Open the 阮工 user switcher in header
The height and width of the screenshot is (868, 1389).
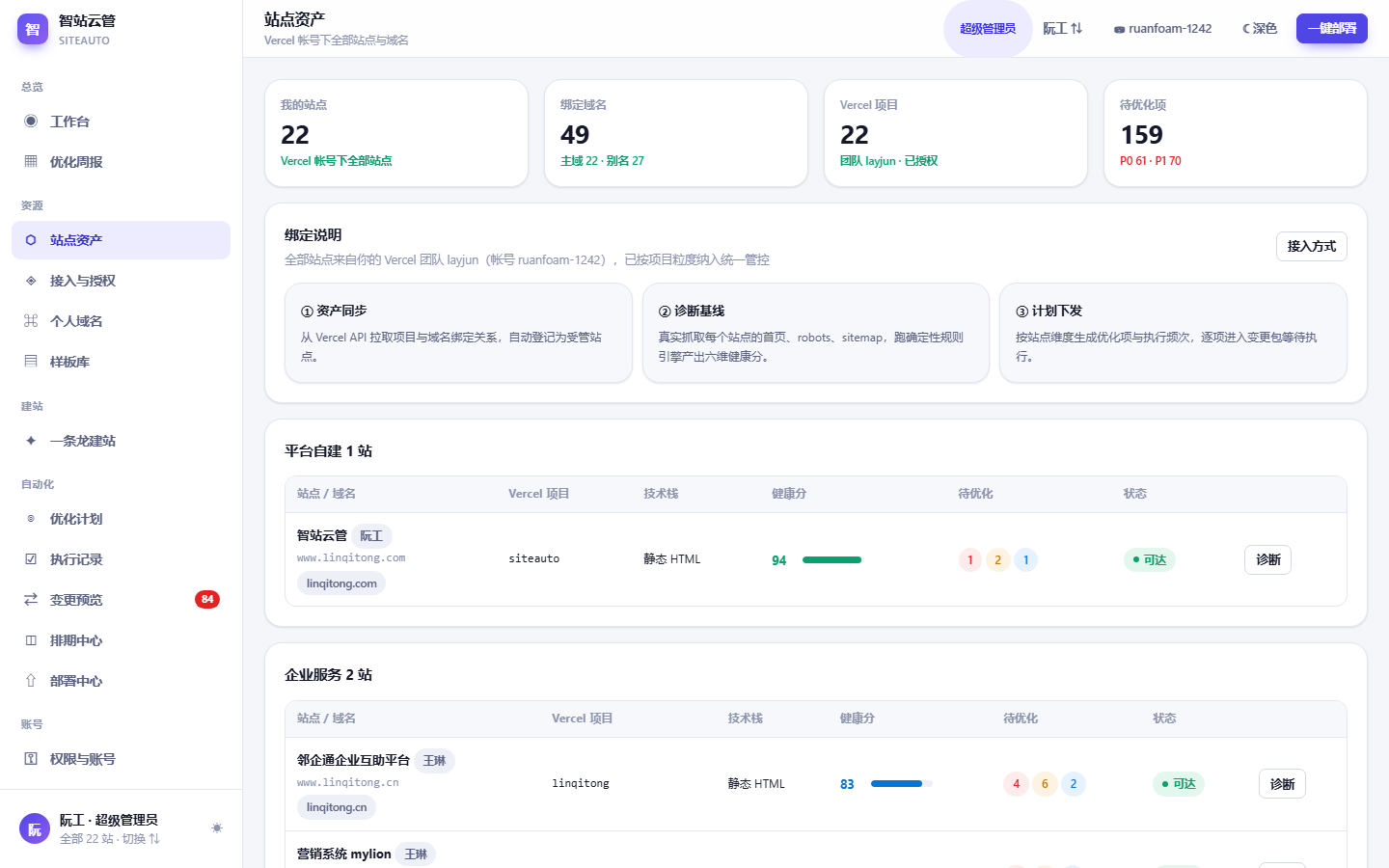point(1062,29)
